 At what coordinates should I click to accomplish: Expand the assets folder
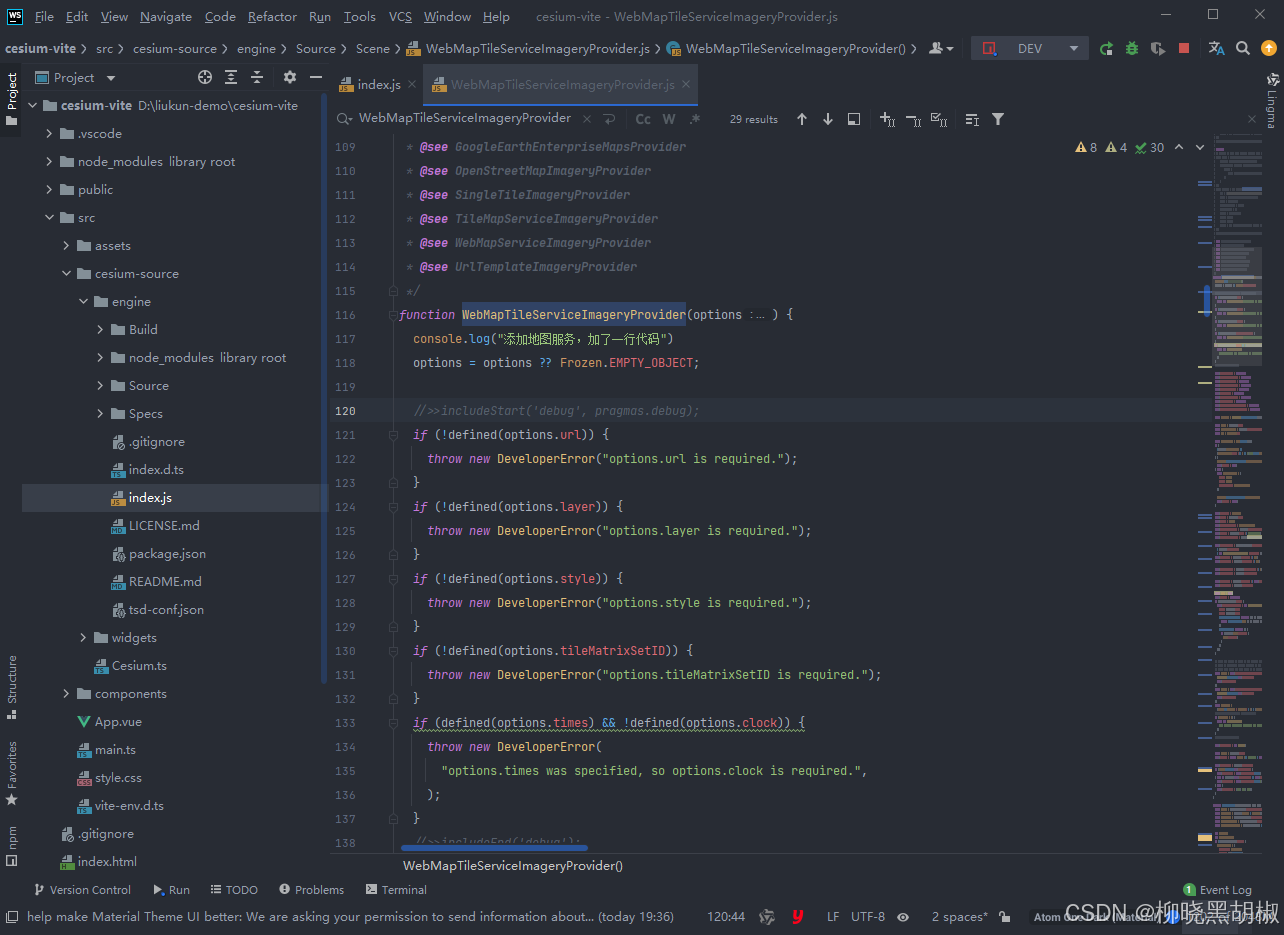pyautogui.click(x=67, y=245)
